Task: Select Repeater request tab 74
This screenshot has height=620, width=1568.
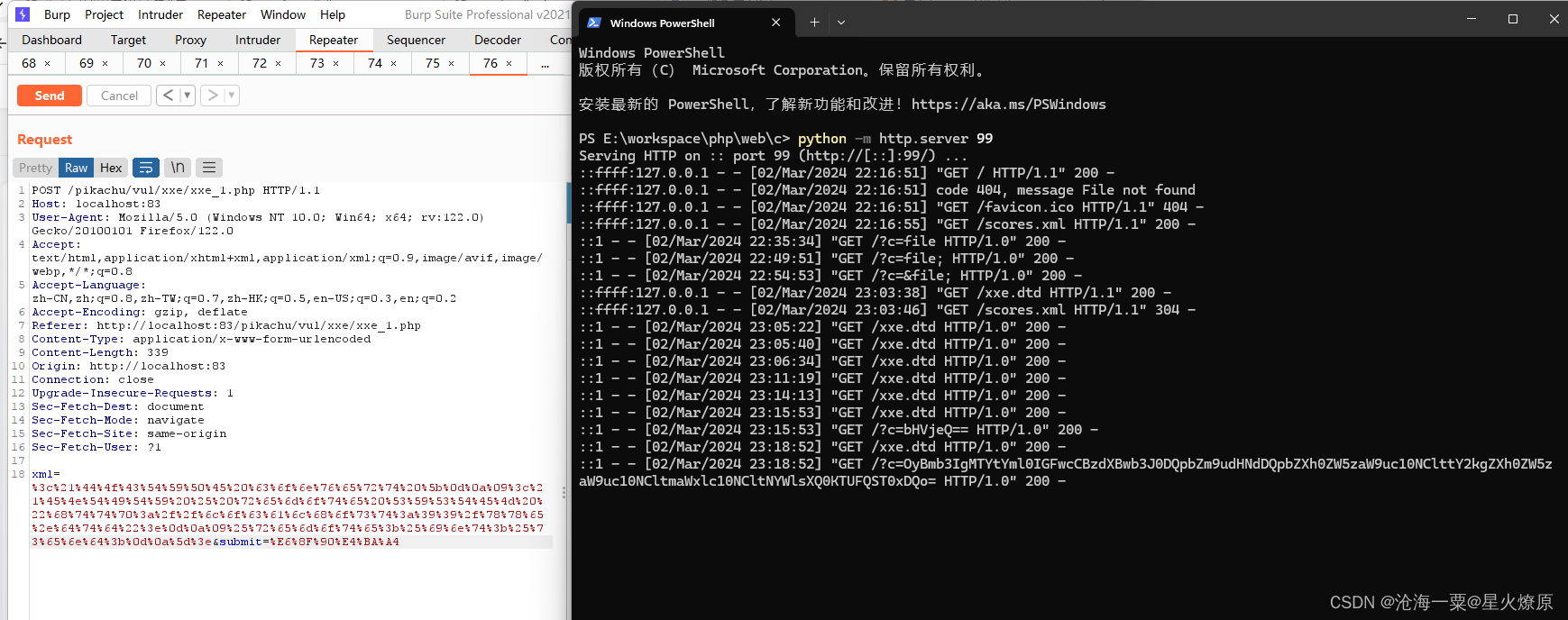Action: (x=375, y=63)
